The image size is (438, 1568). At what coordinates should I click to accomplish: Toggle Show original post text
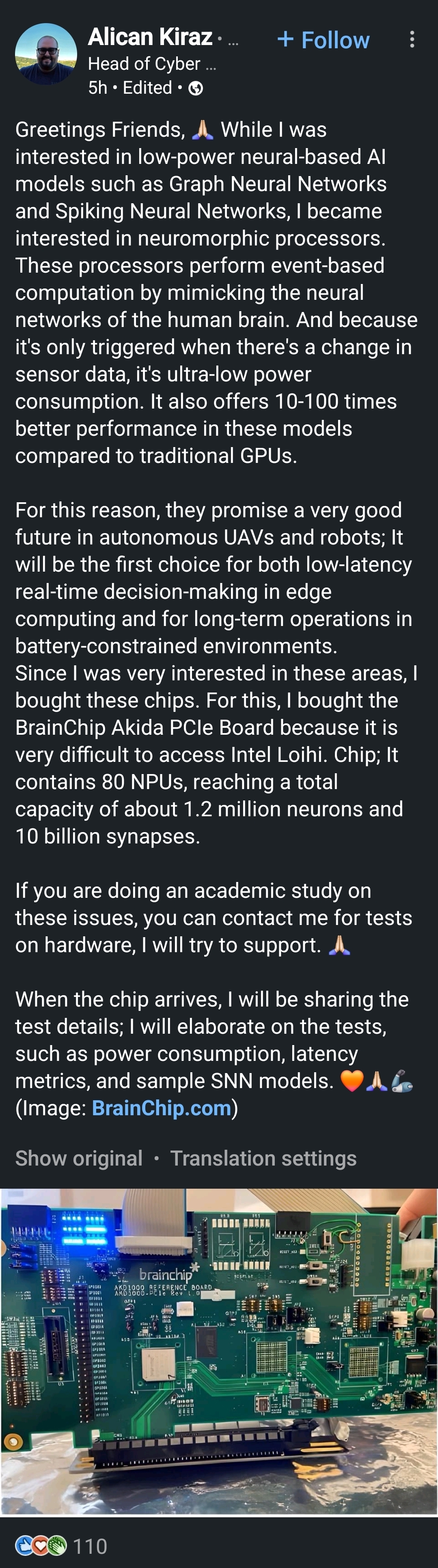coord(79,1158)
